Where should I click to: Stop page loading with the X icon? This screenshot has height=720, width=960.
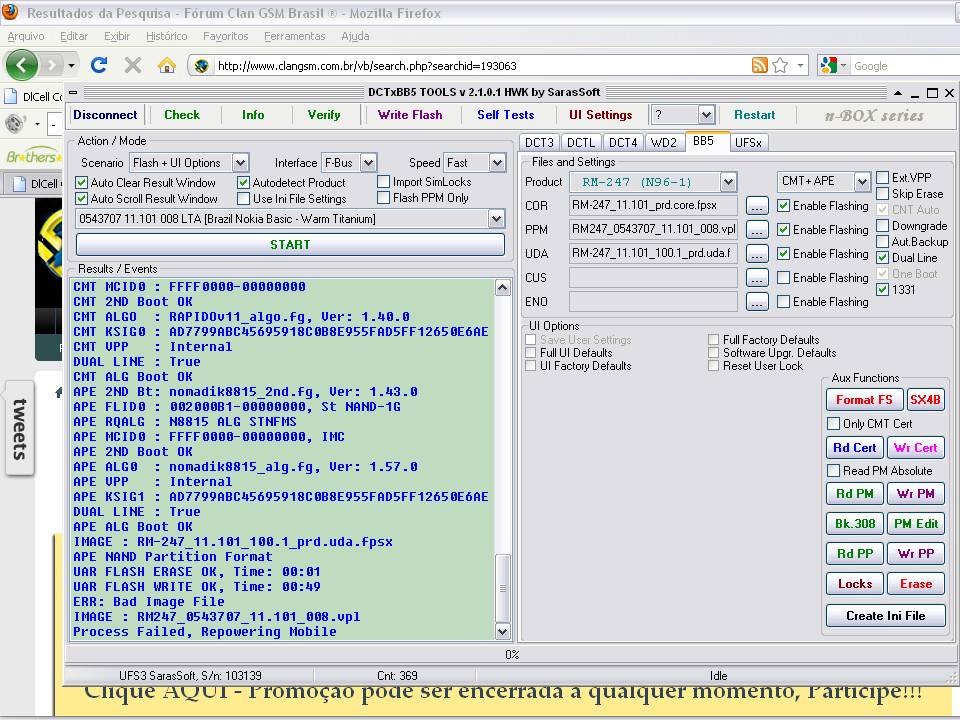(133, 65)
